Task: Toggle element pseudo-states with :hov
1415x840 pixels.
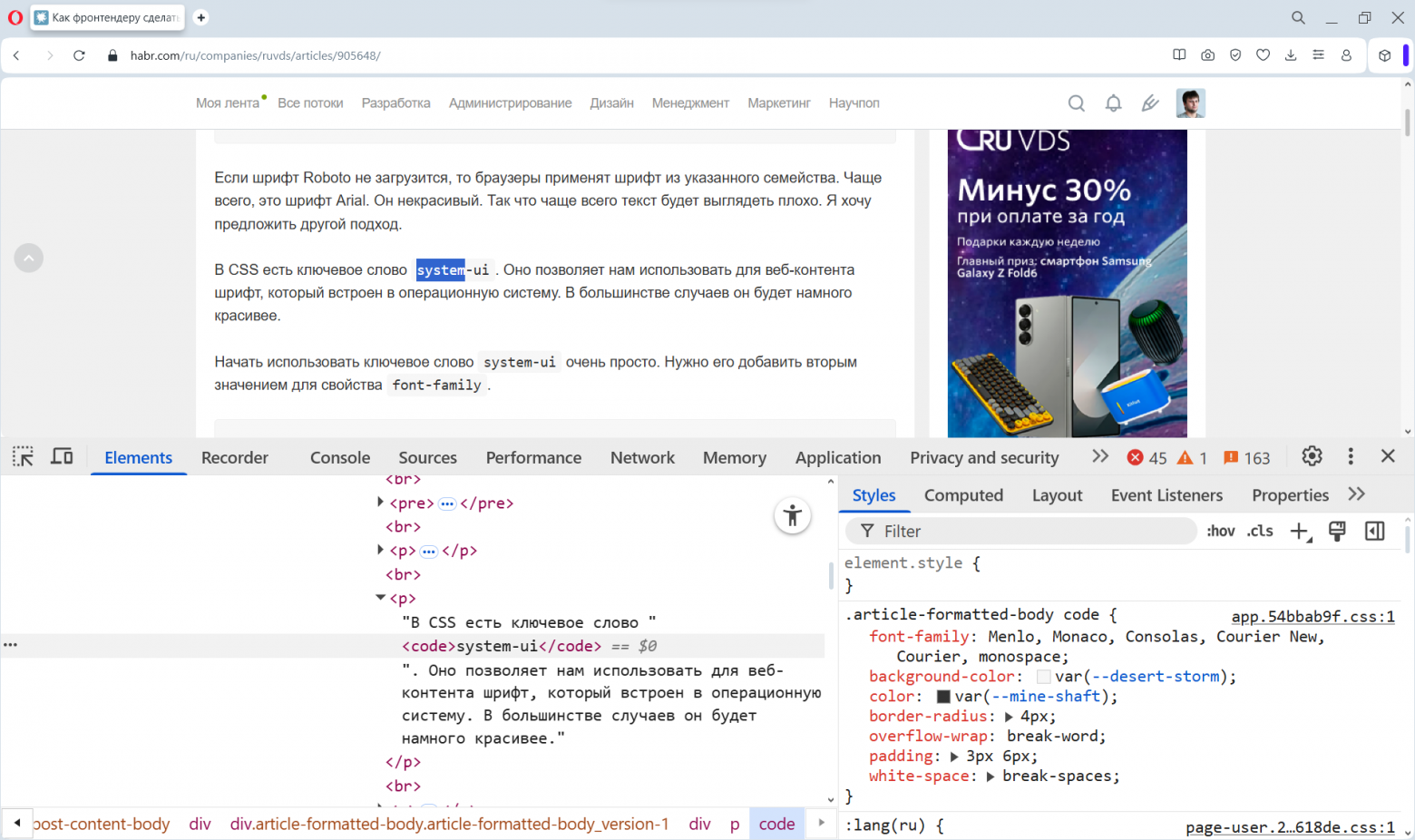Action: 1220,531
